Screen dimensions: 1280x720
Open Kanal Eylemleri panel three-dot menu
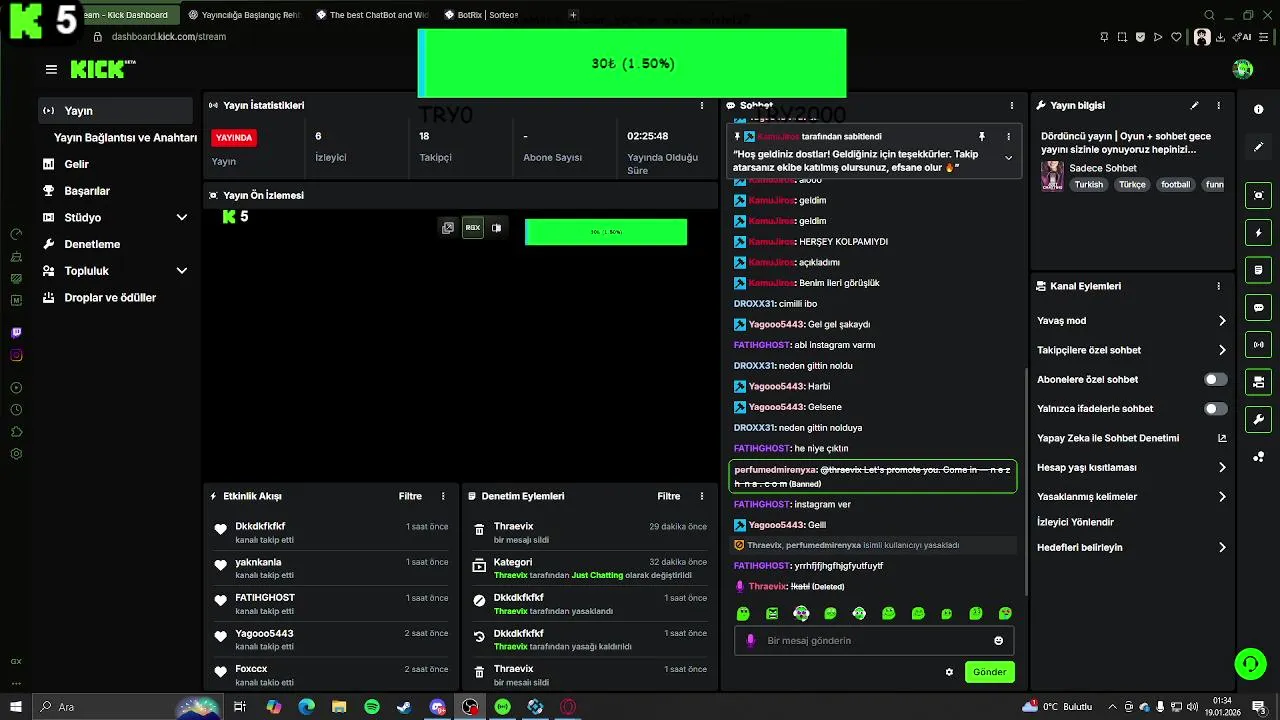(x=1218, y=286)
